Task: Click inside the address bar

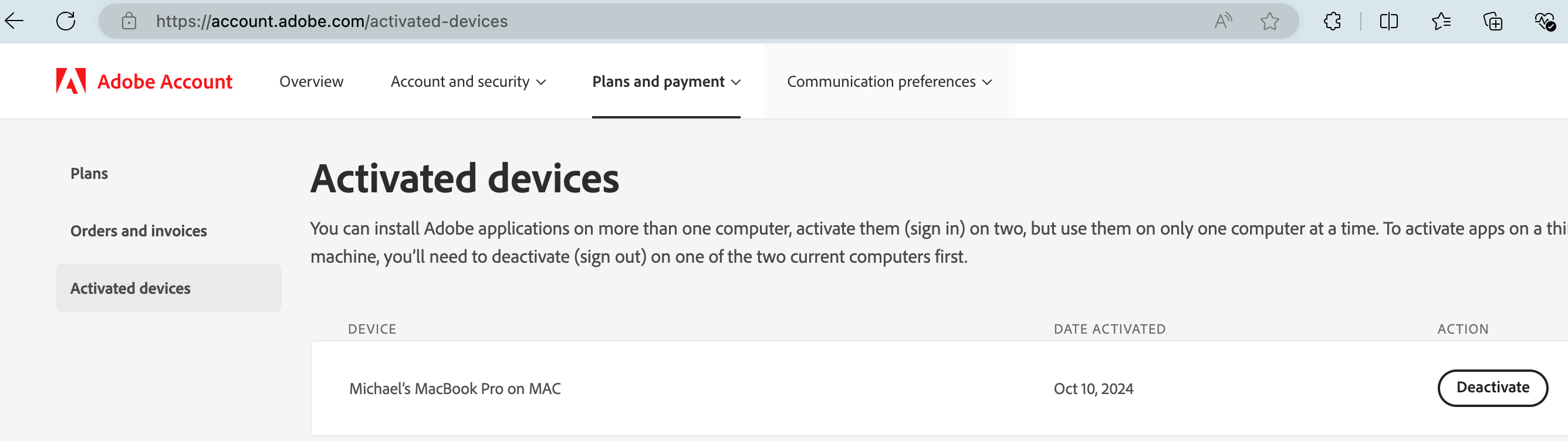Action: point(426,21)
